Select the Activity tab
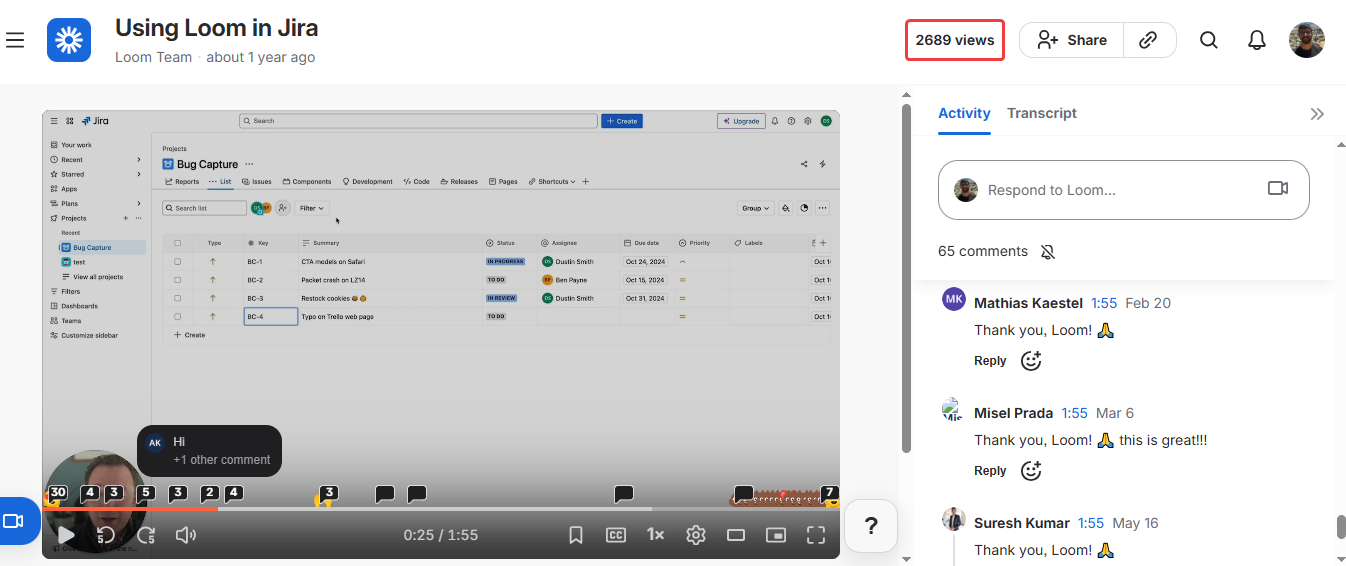 (x=964, y=113)
